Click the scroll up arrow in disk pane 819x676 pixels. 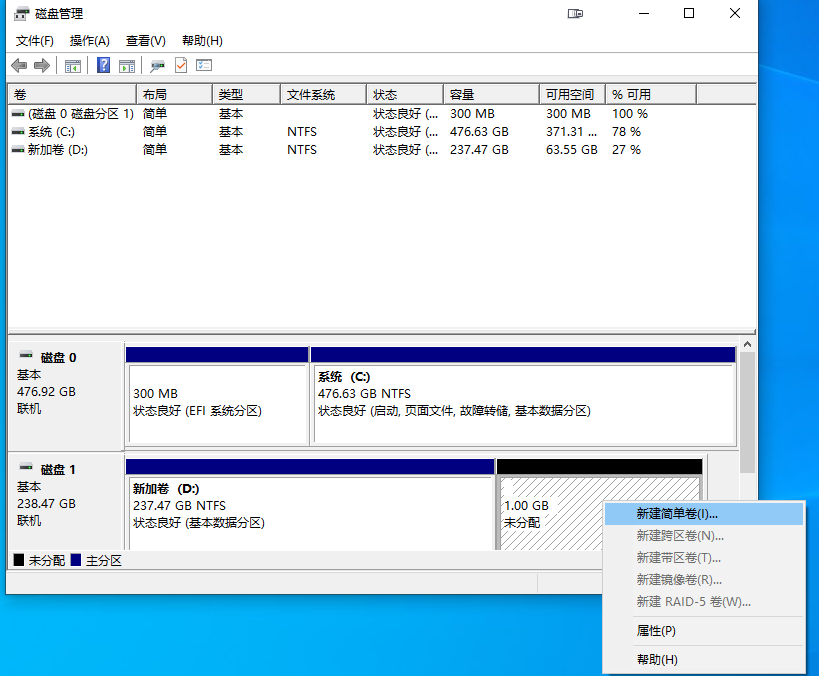(x=747, y=344)
